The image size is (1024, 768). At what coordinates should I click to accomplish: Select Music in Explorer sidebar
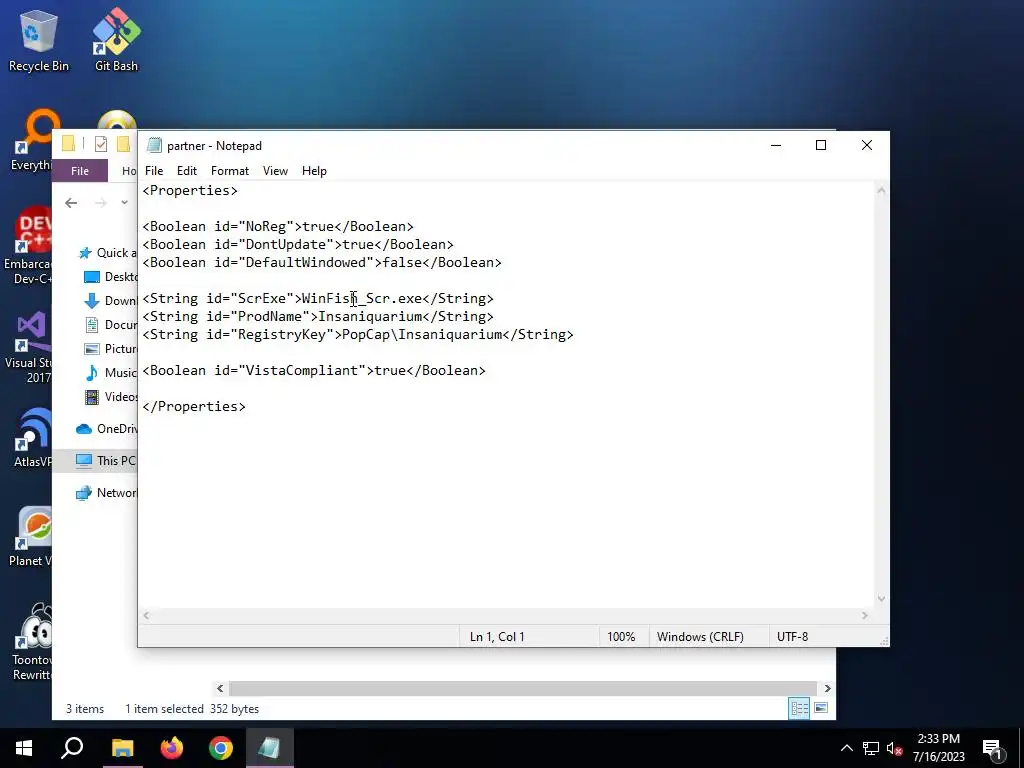pyautogui.click(x=111, y=372)
